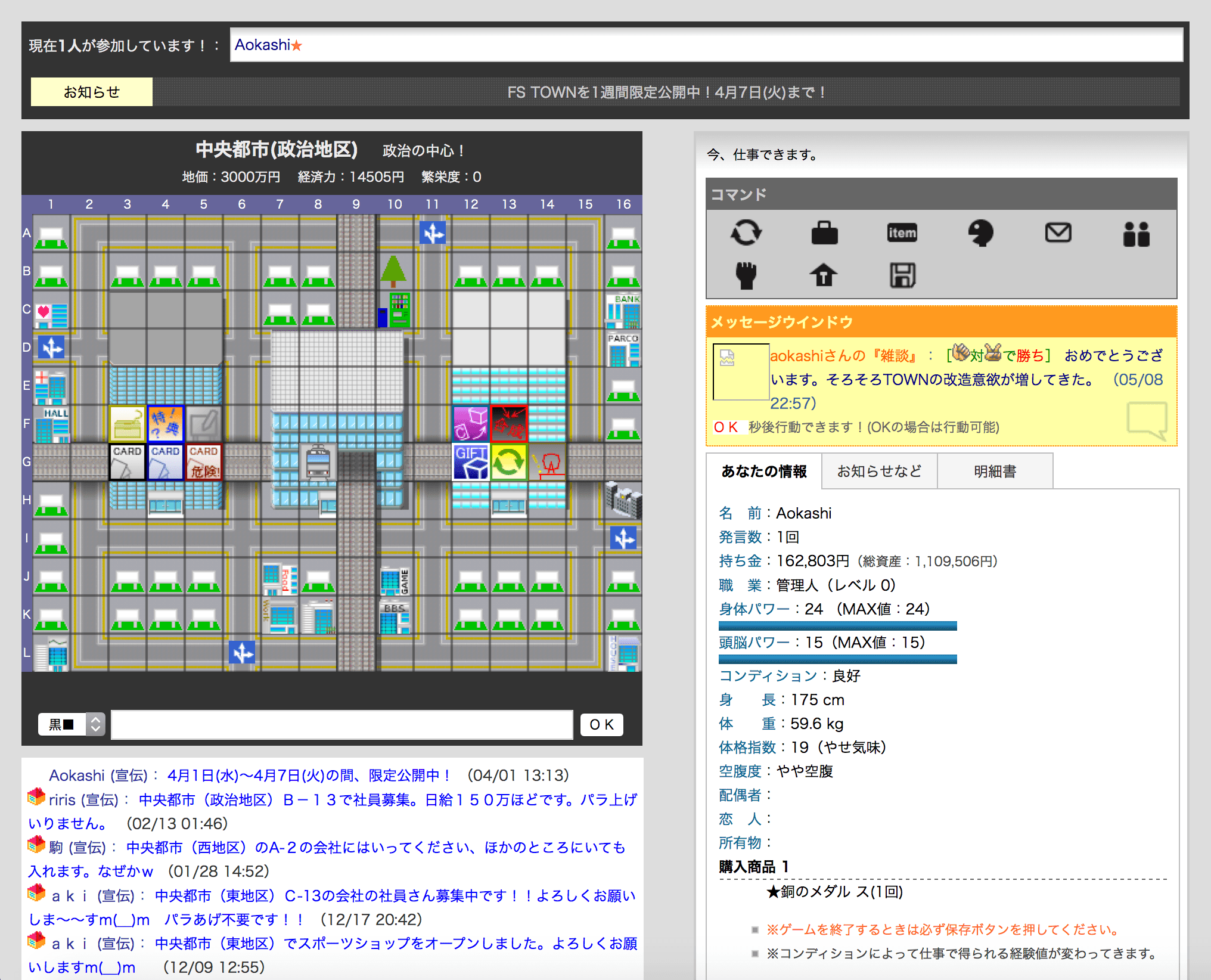1211x980 pixels.
Task: Click the 銅のメダル purchased item text
Action: coord(835,892)
